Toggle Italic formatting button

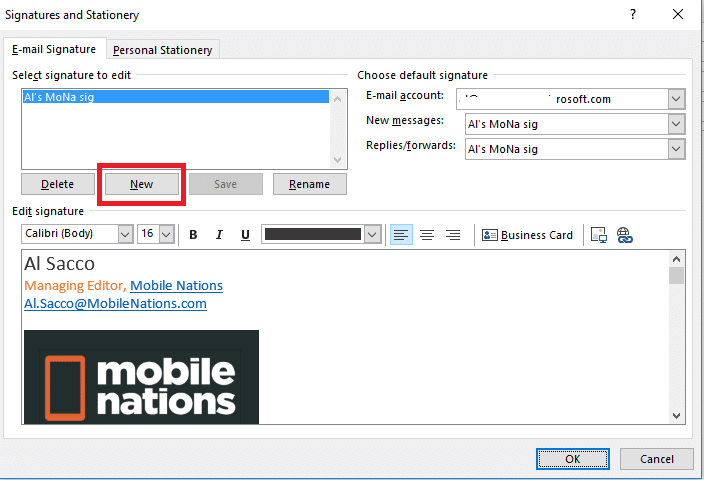tap(219, 235)
